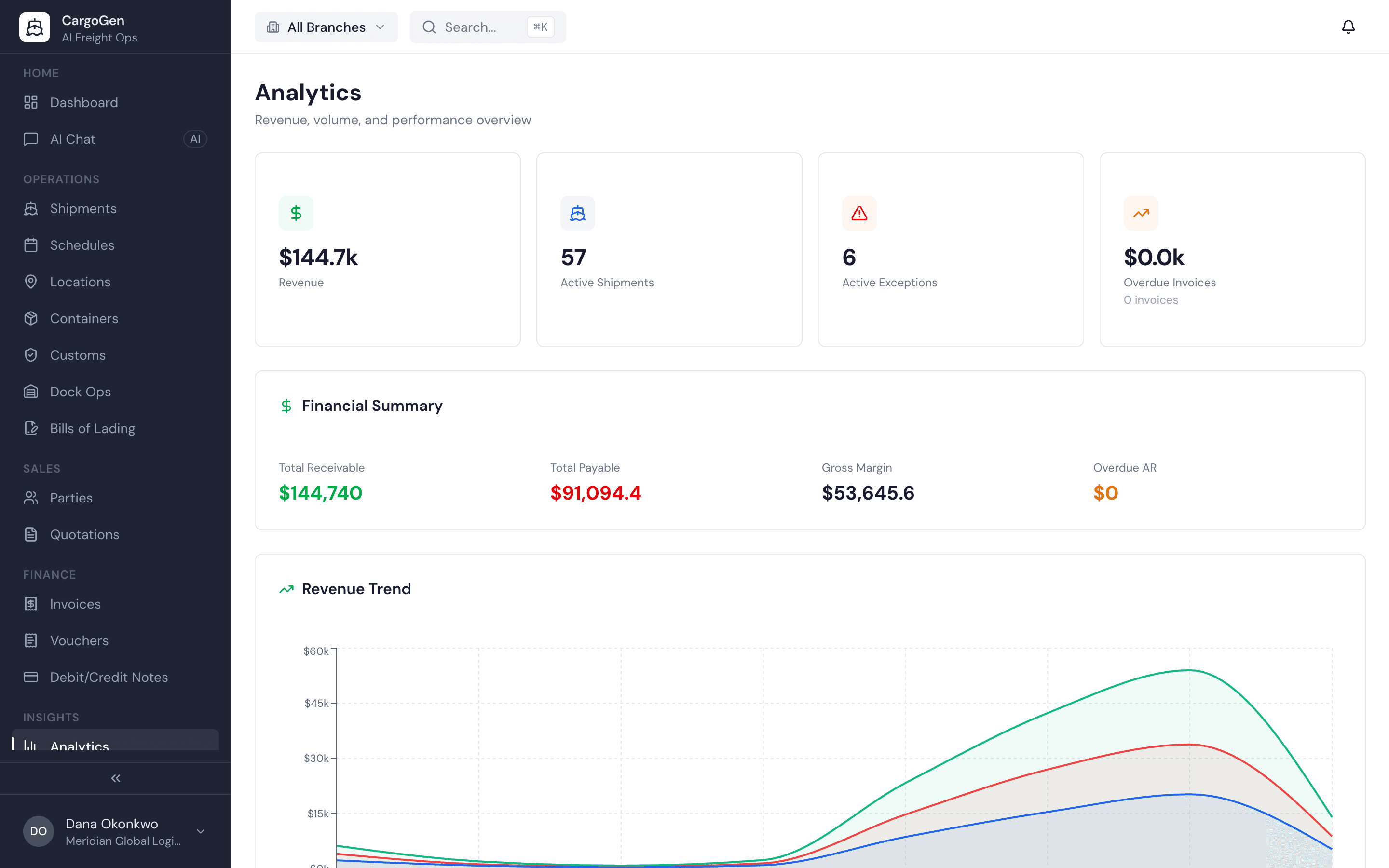This screenshot has height=868, width=1389.
Task: Click the Schedules calendar icon
Action: click(31, 245)
